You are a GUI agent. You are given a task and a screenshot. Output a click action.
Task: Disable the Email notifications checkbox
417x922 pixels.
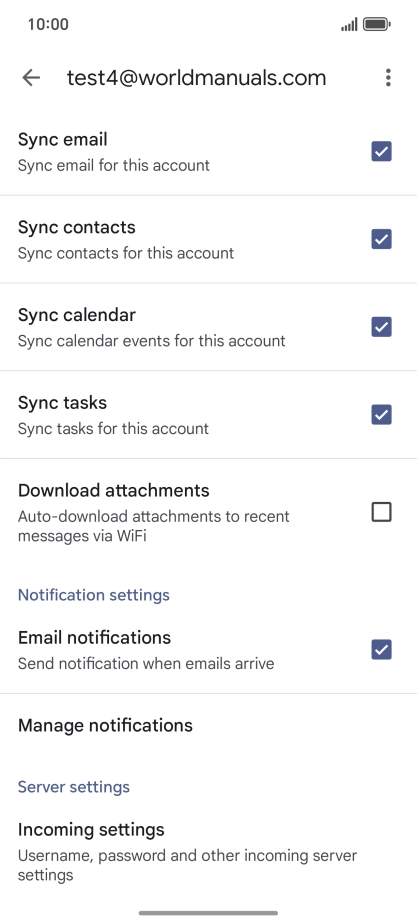tap(381, 650)
